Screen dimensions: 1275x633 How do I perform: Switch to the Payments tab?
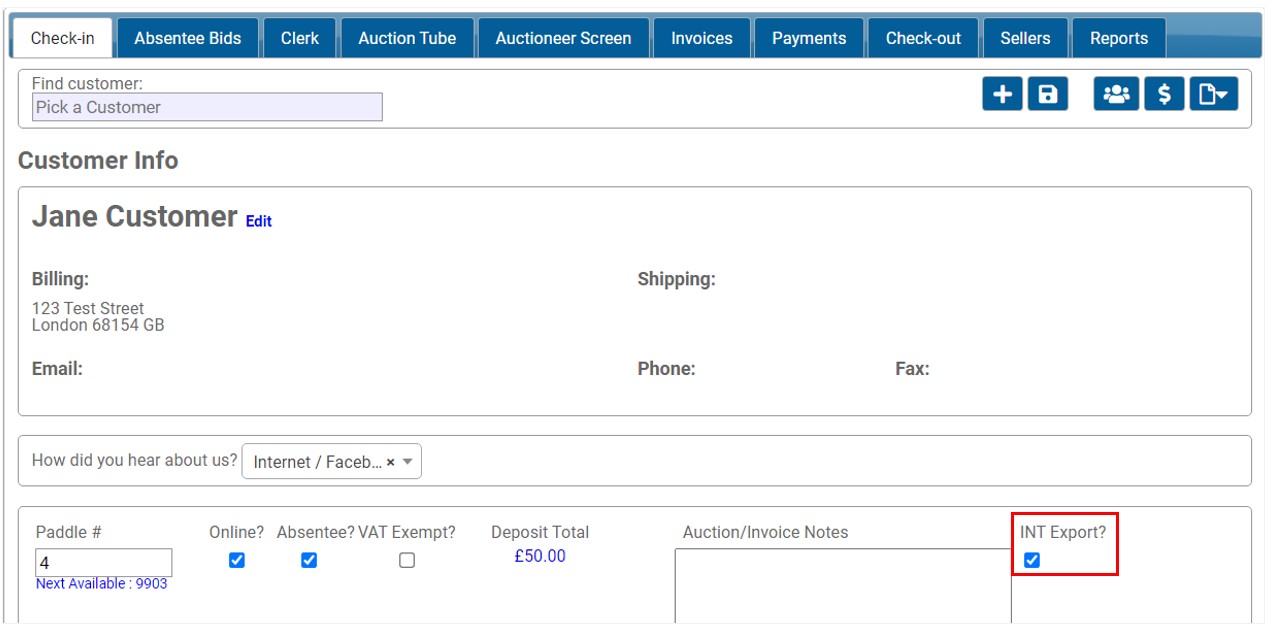[809, 38]
